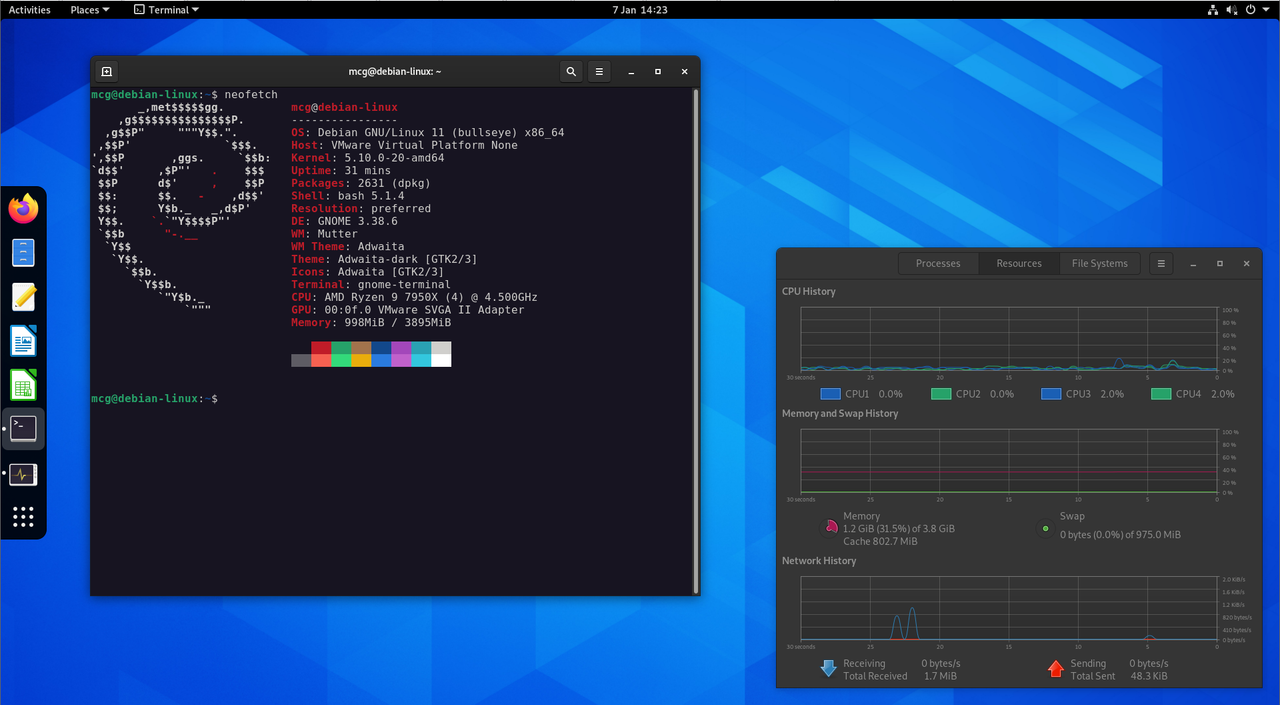Select the System Monitor dock icon
The height and width of the screenshot is (705, 1280).
click(23, 474)
